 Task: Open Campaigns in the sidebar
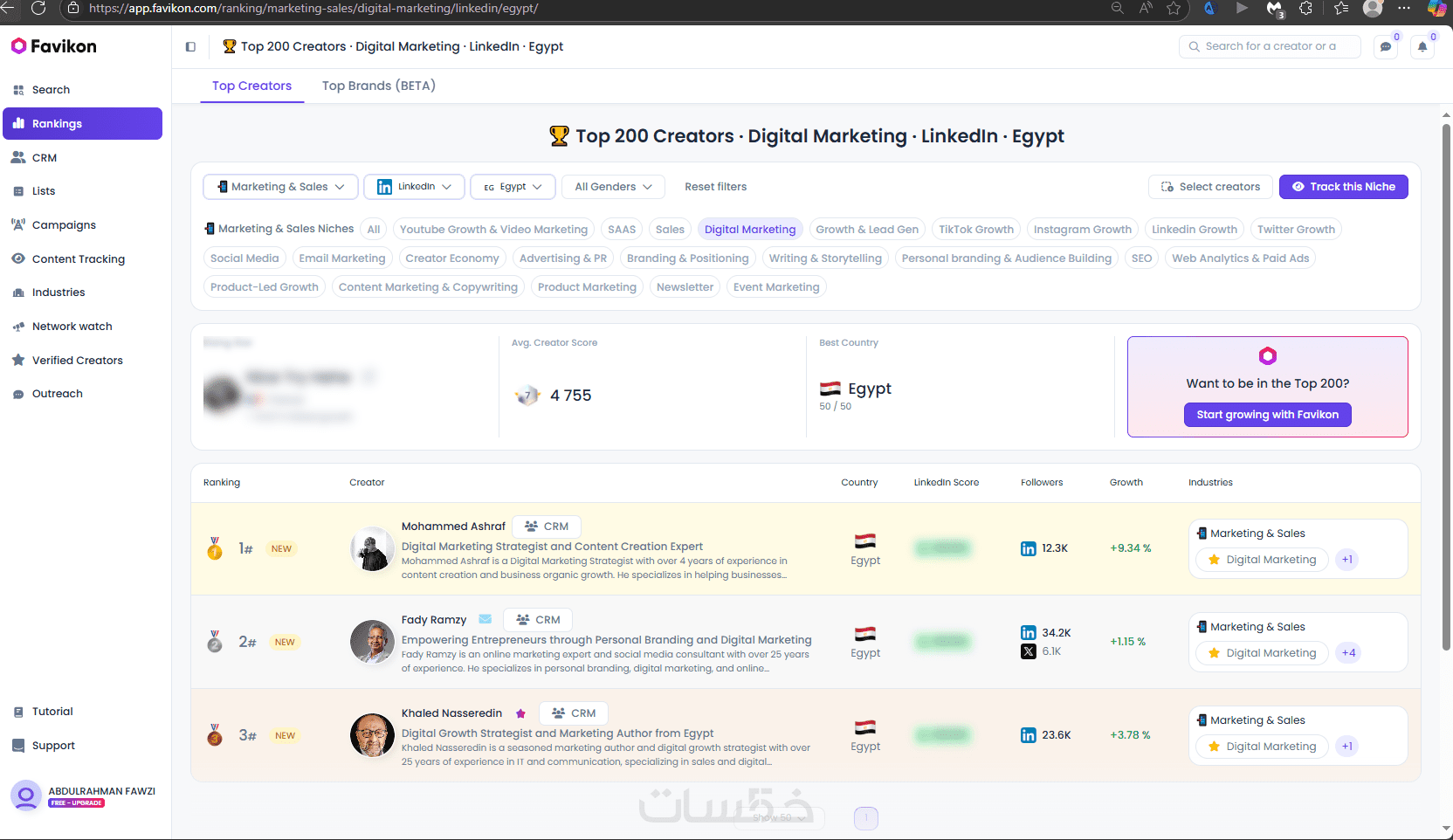(x=82, y=225)
